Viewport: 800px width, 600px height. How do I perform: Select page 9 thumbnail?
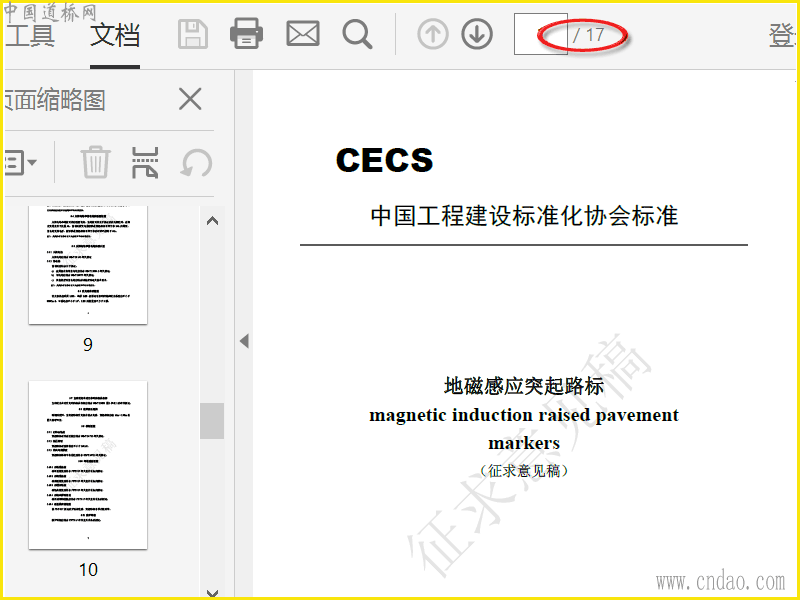point(88,265)
